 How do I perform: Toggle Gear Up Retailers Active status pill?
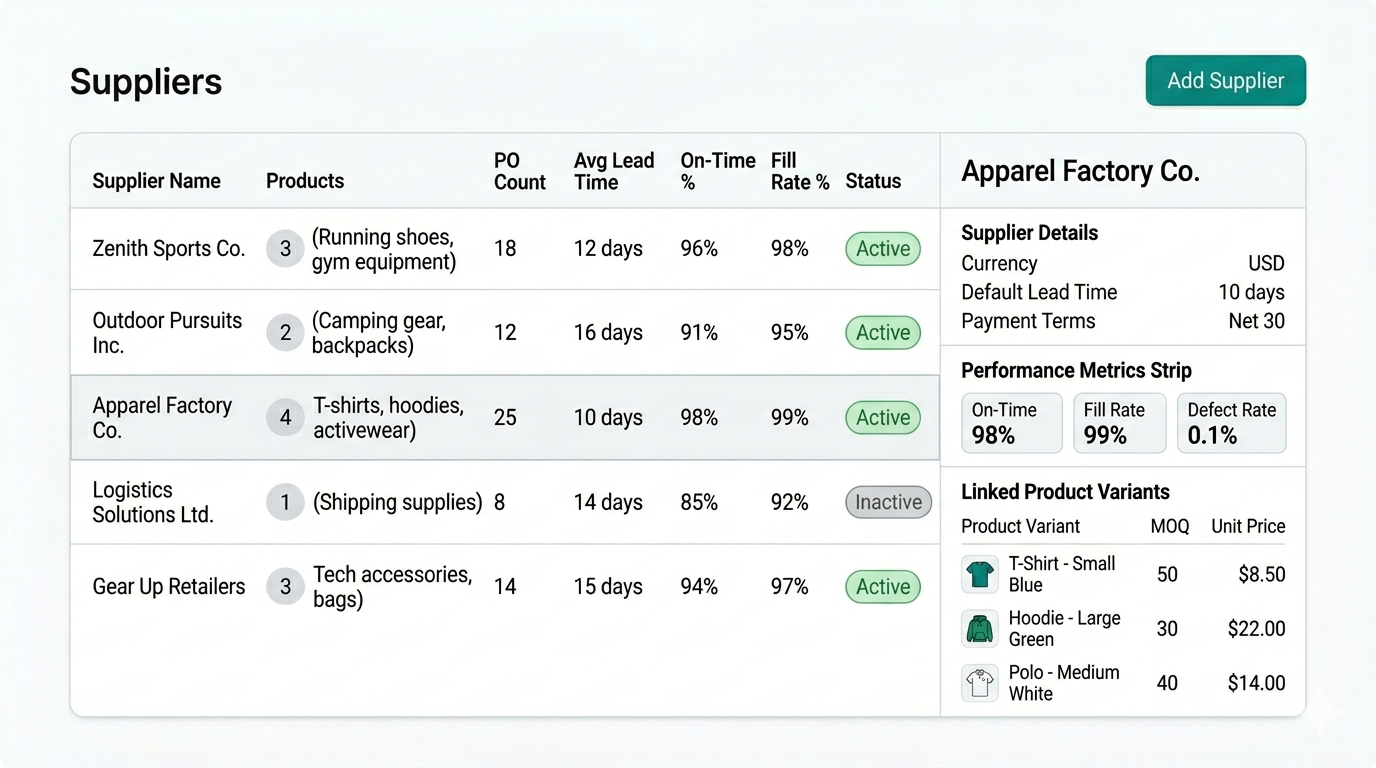(883, 587)
